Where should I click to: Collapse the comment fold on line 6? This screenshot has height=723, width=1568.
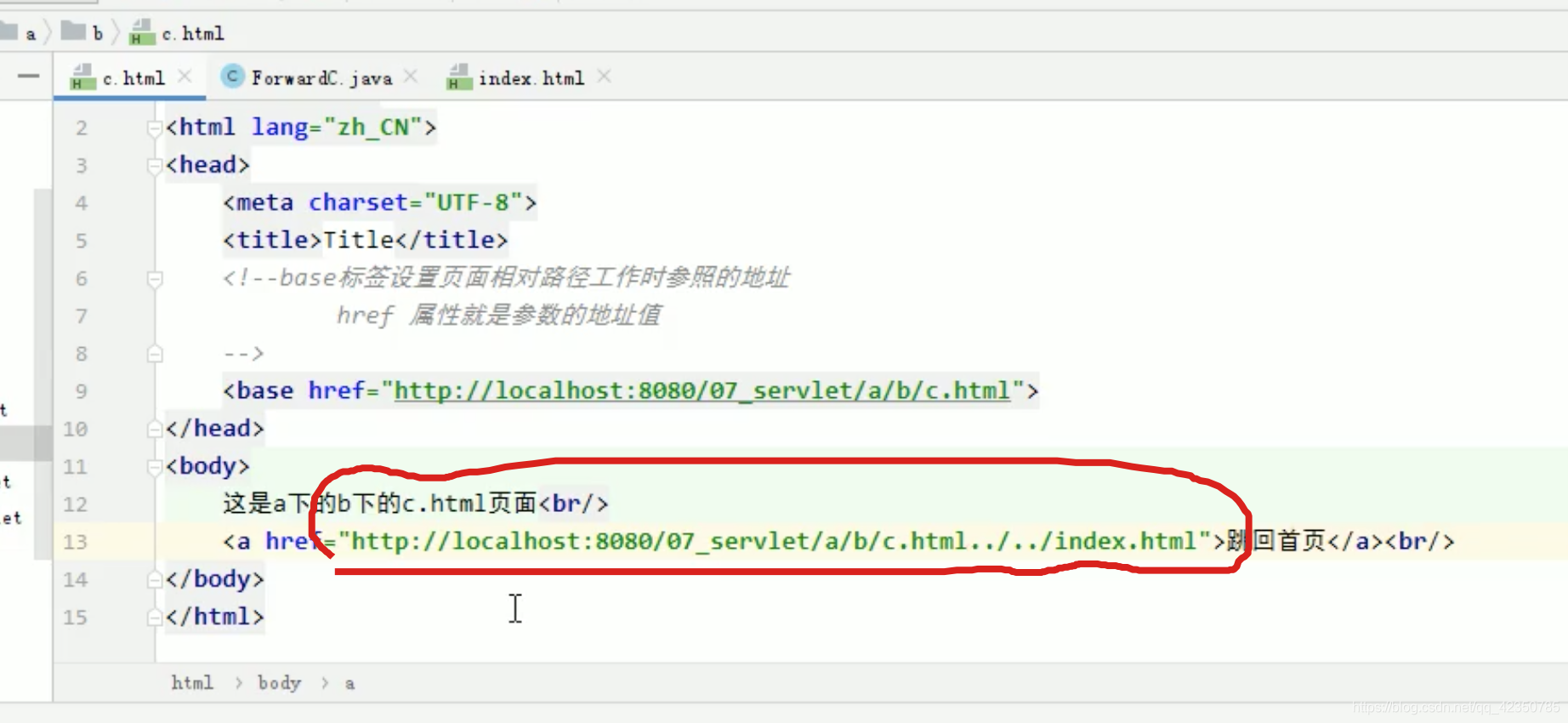[x=155, y=279]
